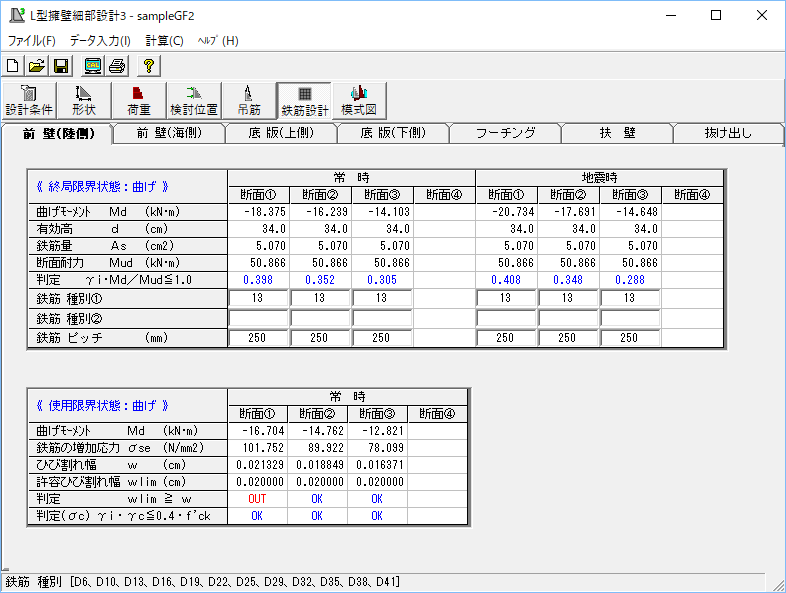This screenshot has height=593, width=786.
Task: Click the 89.922 σse value
Action: pyautogui.click(x=327, y=448)
